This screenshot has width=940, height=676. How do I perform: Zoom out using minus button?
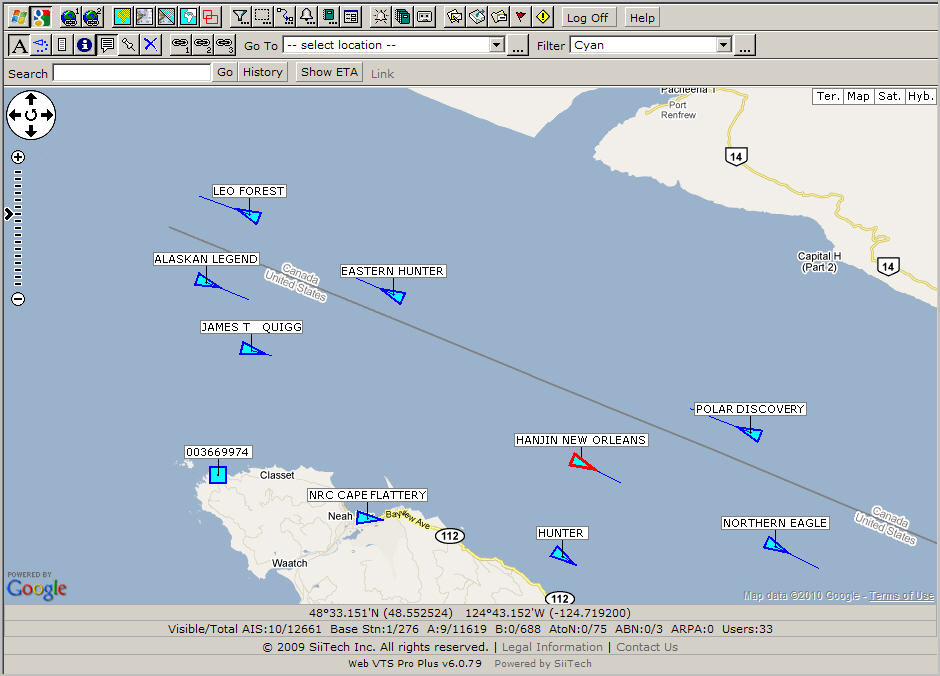click(18, 298)
